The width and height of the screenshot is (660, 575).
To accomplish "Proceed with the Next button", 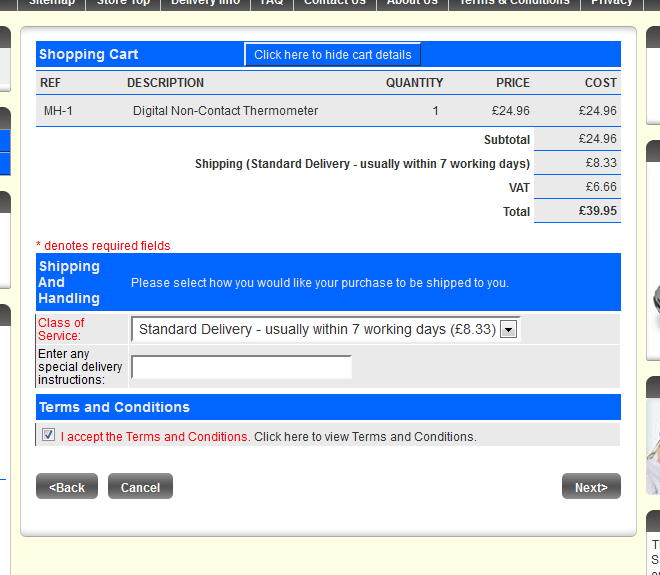I will (590, 487).
